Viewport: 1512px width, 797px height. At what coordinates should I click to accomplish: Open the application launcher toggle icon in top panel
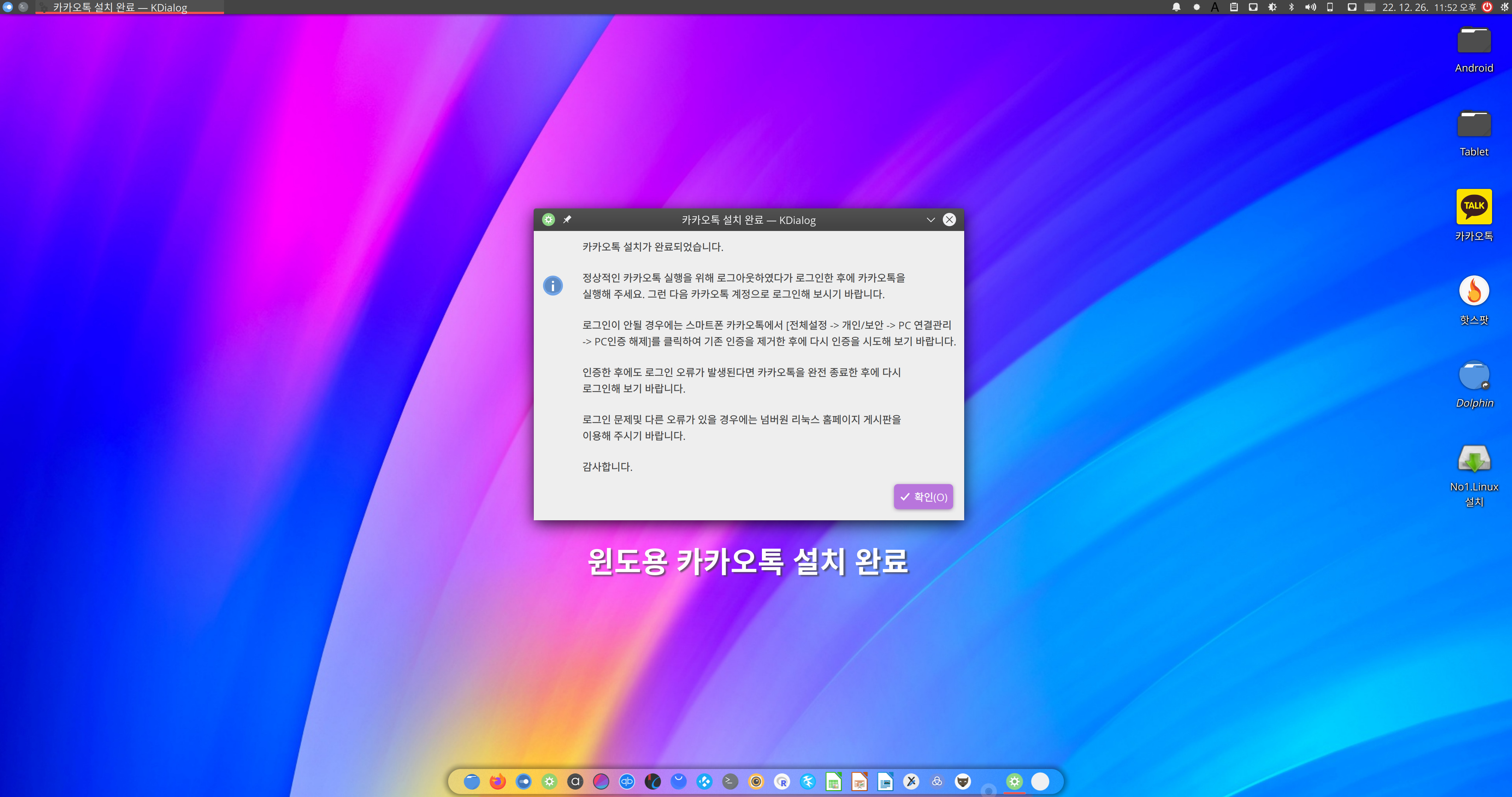pyautogui.click(x=8, y=7)
